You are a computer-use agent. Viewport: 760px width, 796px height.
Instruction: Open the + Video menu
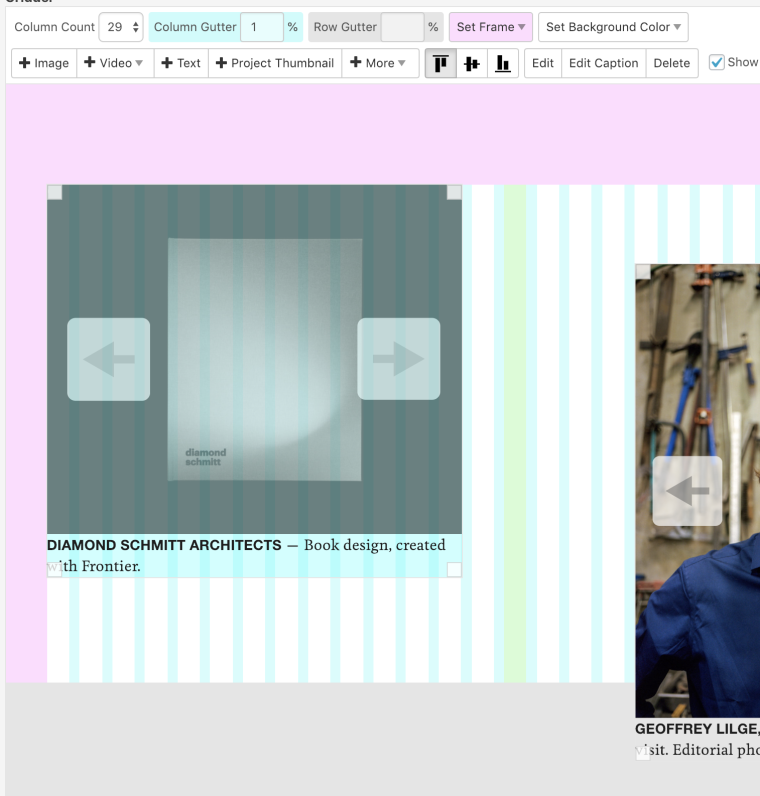point(115,63)
